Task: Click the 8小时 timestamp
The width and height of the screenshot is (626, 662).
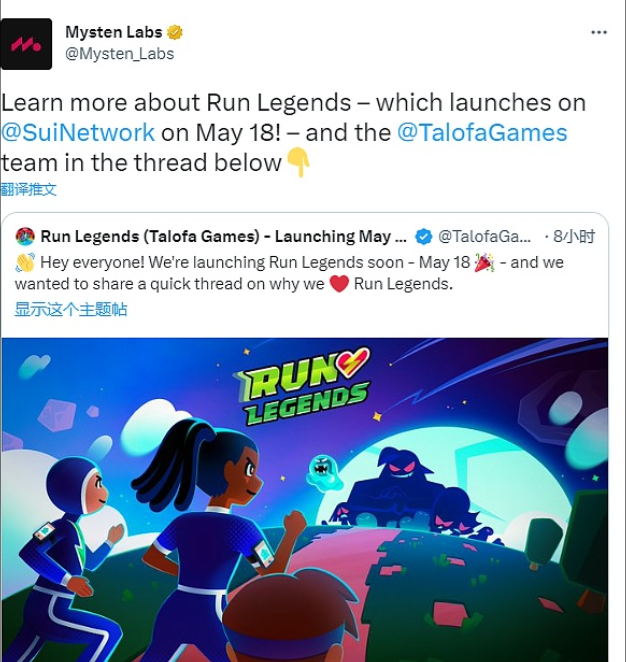Action: point(574,236)
